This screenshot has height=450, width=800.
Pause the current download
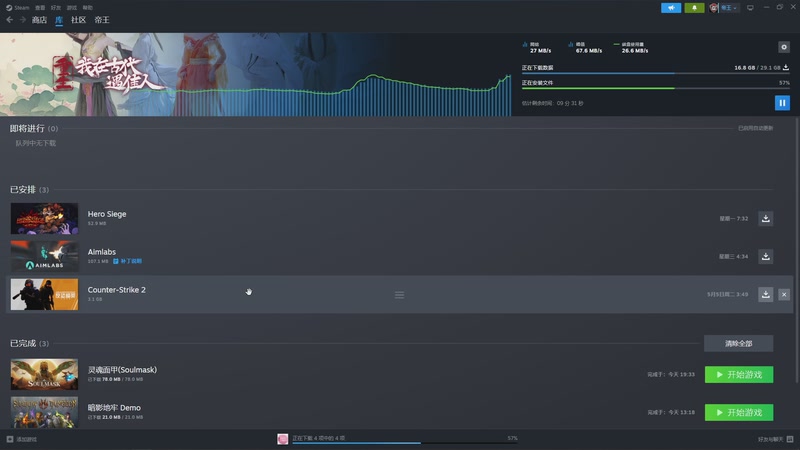pyautogui.click(x=782, y=103)
